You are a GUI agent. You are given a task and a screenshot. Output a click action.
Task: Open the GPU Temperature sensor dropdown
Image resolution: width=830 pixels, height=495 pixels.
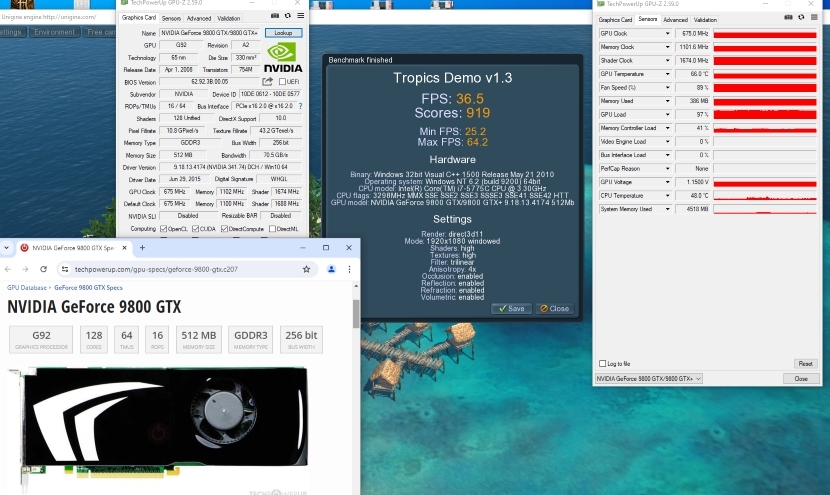coord(667,74)
